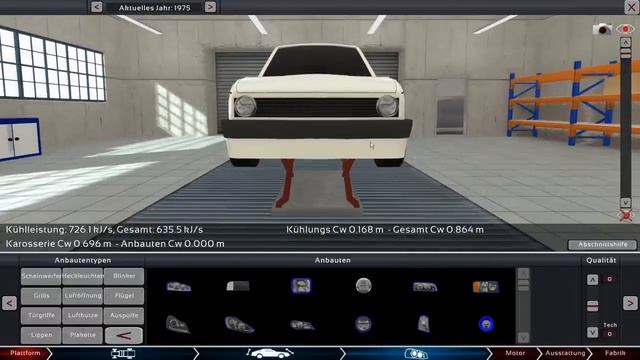Select the Lufthutze fixture type
The width and height of the screenshot is (640, 360).
82,316
